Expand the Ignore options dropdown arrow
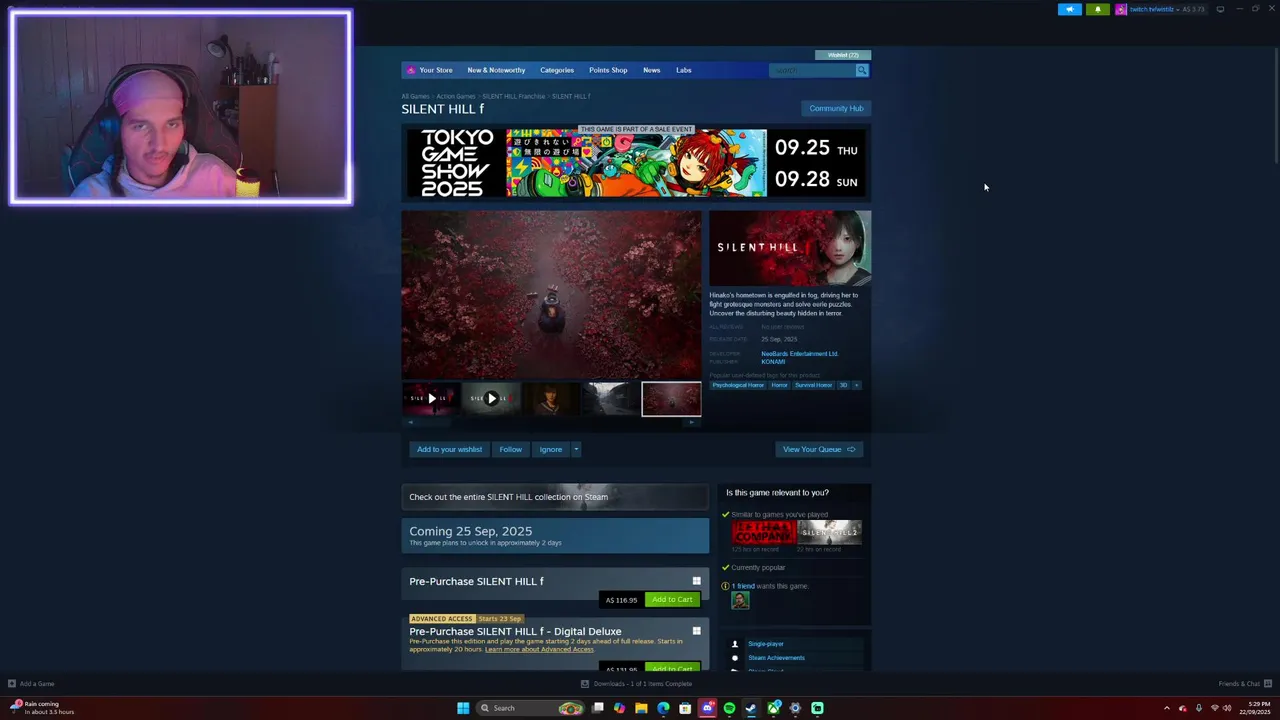Screen dimensions: 1280x720 pos(576,449)
